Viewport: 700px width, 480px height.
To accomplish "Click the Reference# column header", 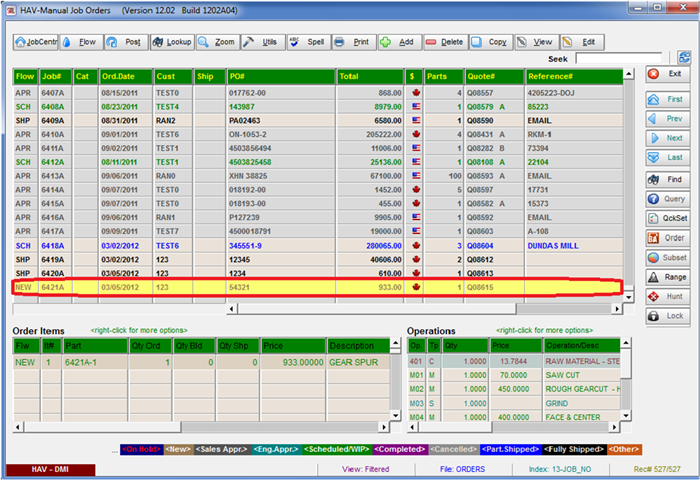I will tap(574, 76).
